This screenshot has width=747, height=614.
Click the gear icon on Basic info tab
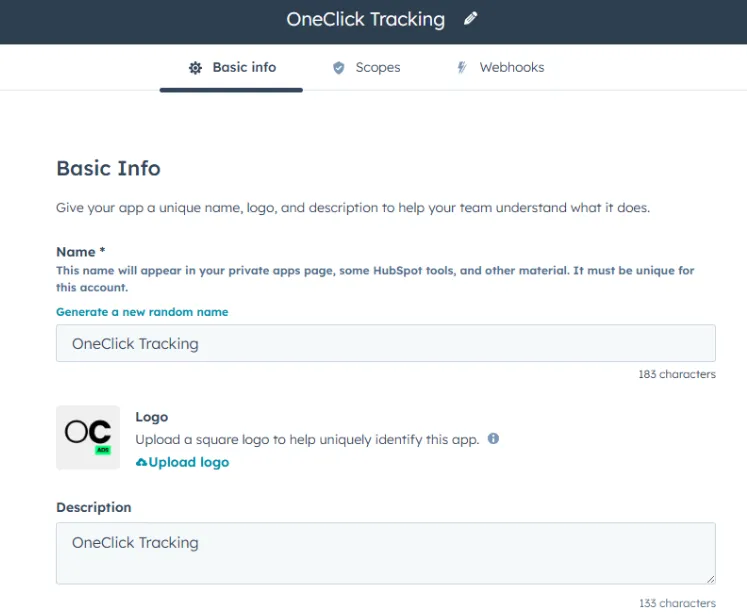pos(195,68)
